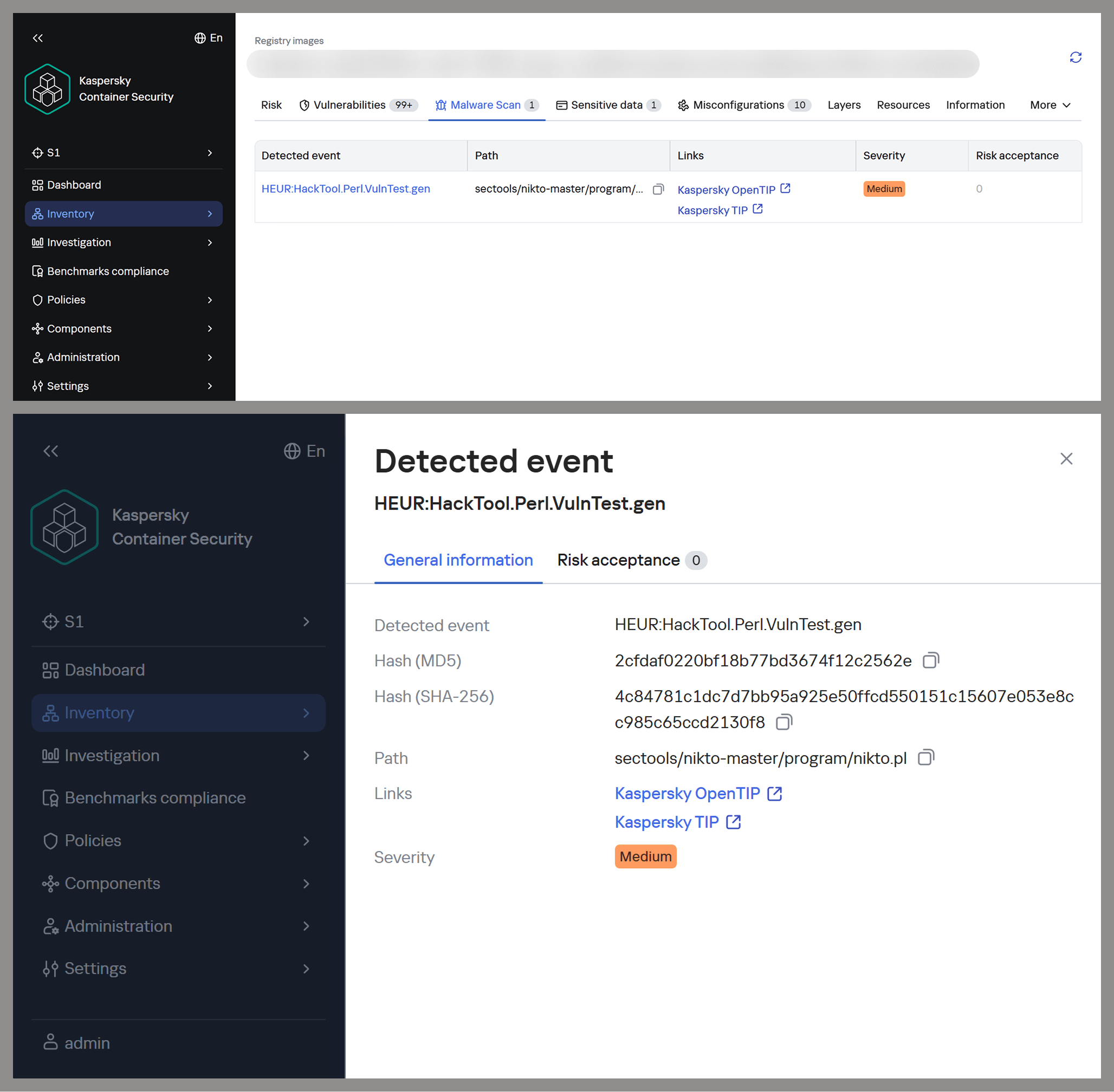The image size is (1114, 1092).
Task: Click the Components nodes icon in top sidebar
Action: (x=37, y=328)
